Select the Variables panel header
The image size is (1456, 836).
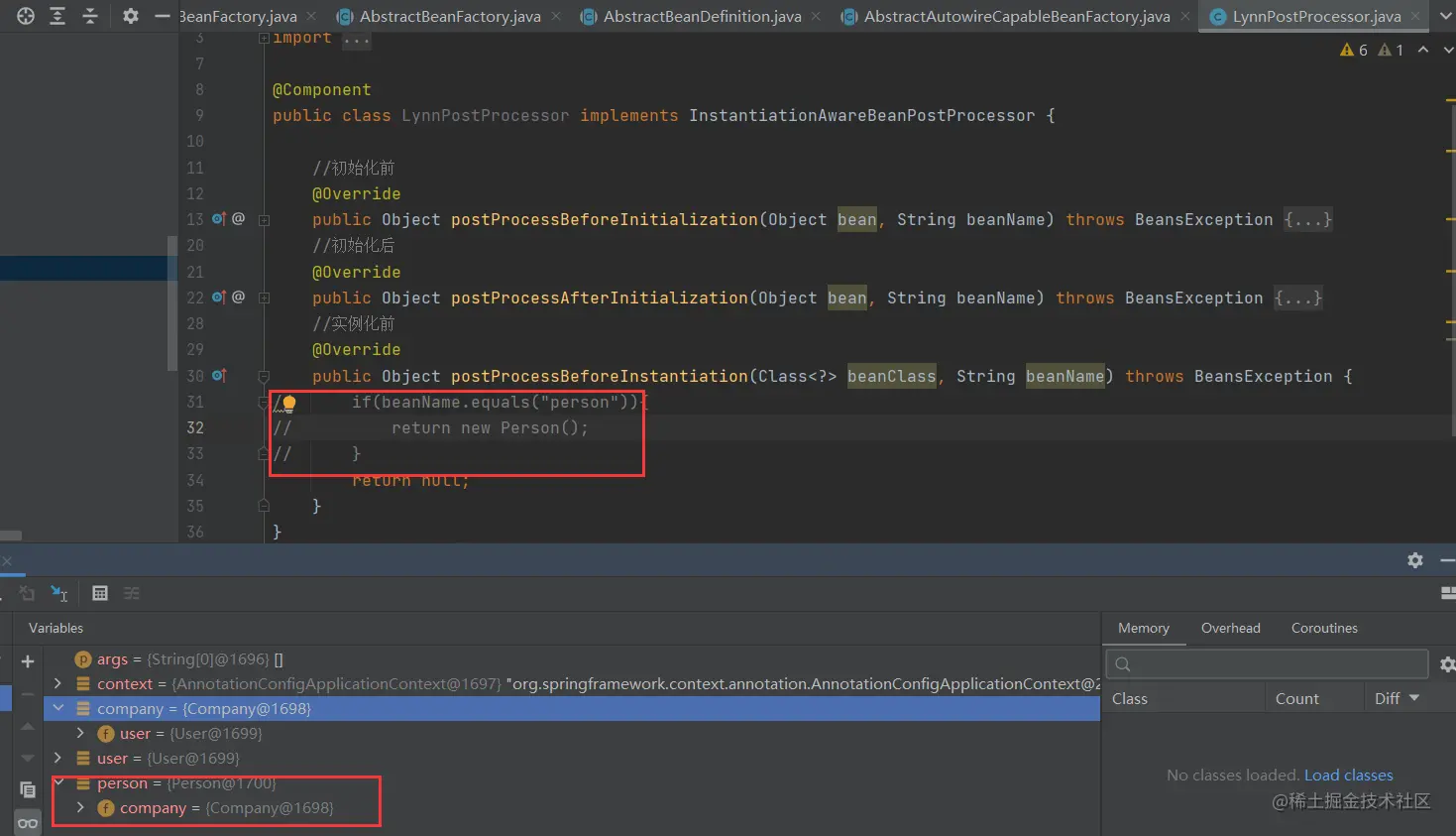pos(56,628)
